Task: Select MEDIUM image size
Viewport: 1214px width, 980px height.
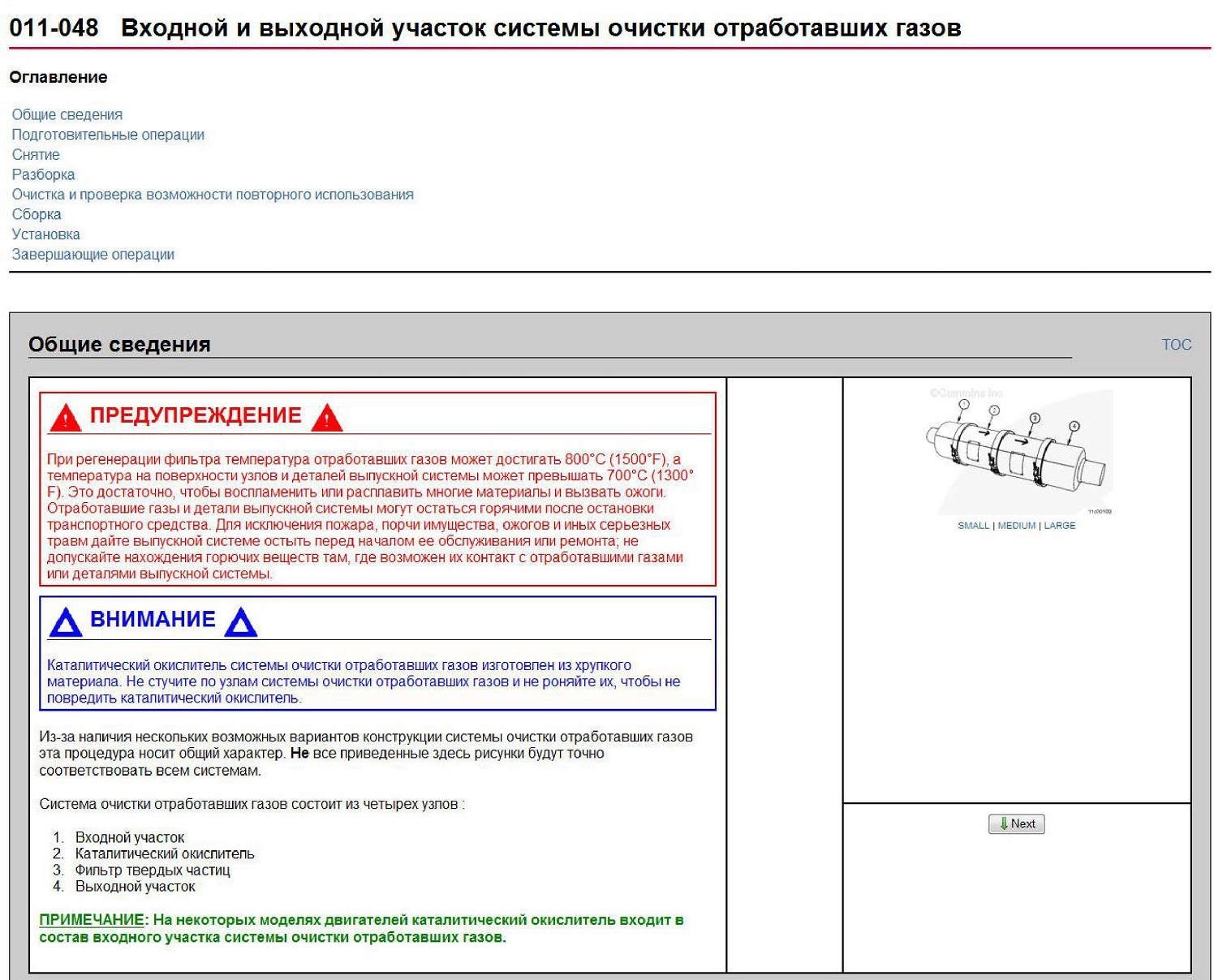Action: click(1016, 526)
